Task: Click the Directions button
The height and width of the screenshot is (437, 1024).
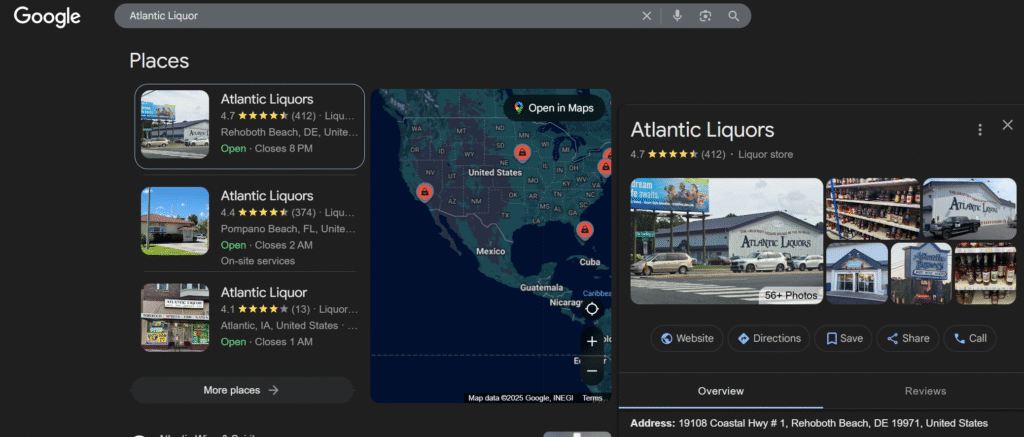Action: click(769, 338)
